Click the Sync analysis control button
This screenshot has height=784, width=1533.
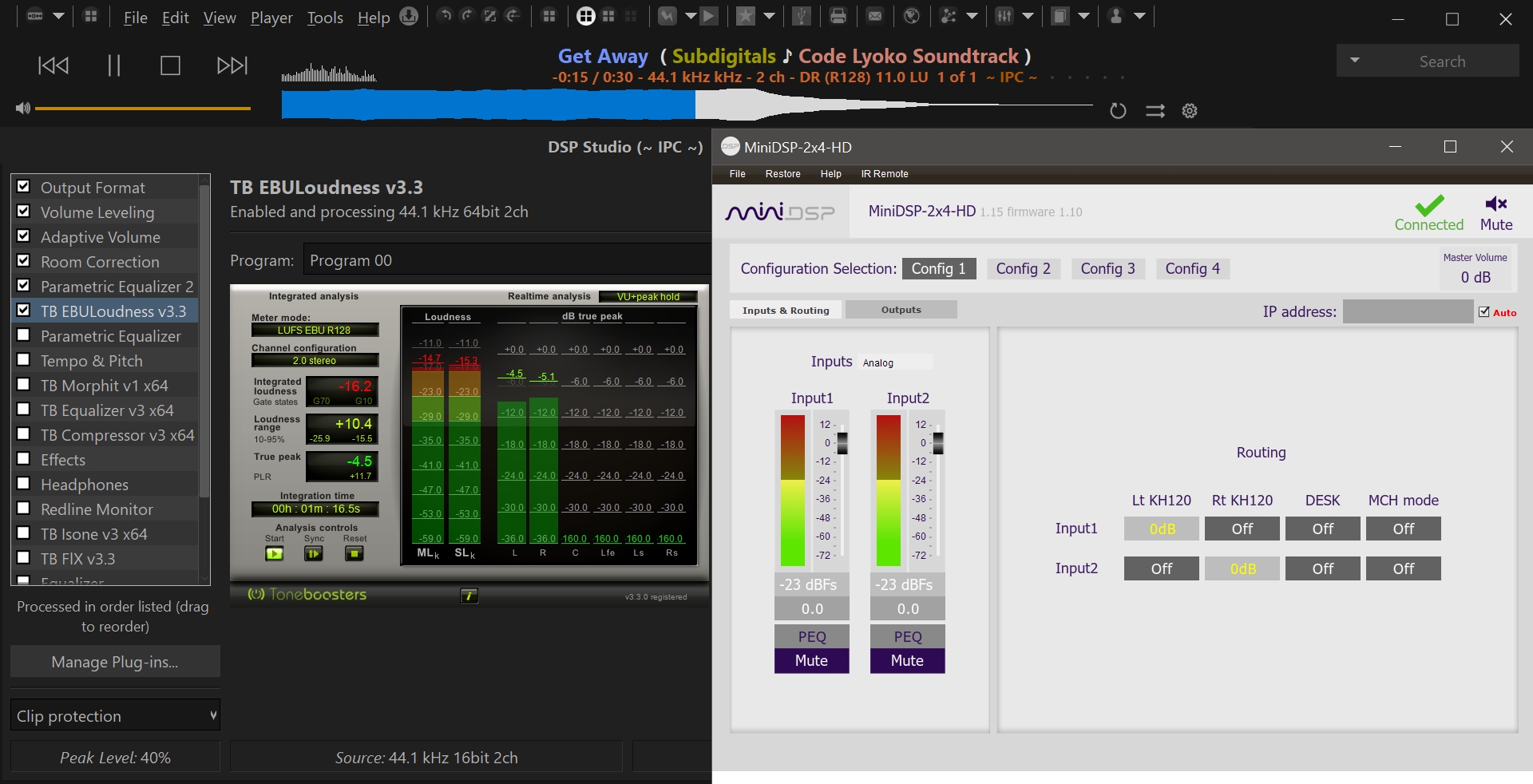[x=314, y=553]
